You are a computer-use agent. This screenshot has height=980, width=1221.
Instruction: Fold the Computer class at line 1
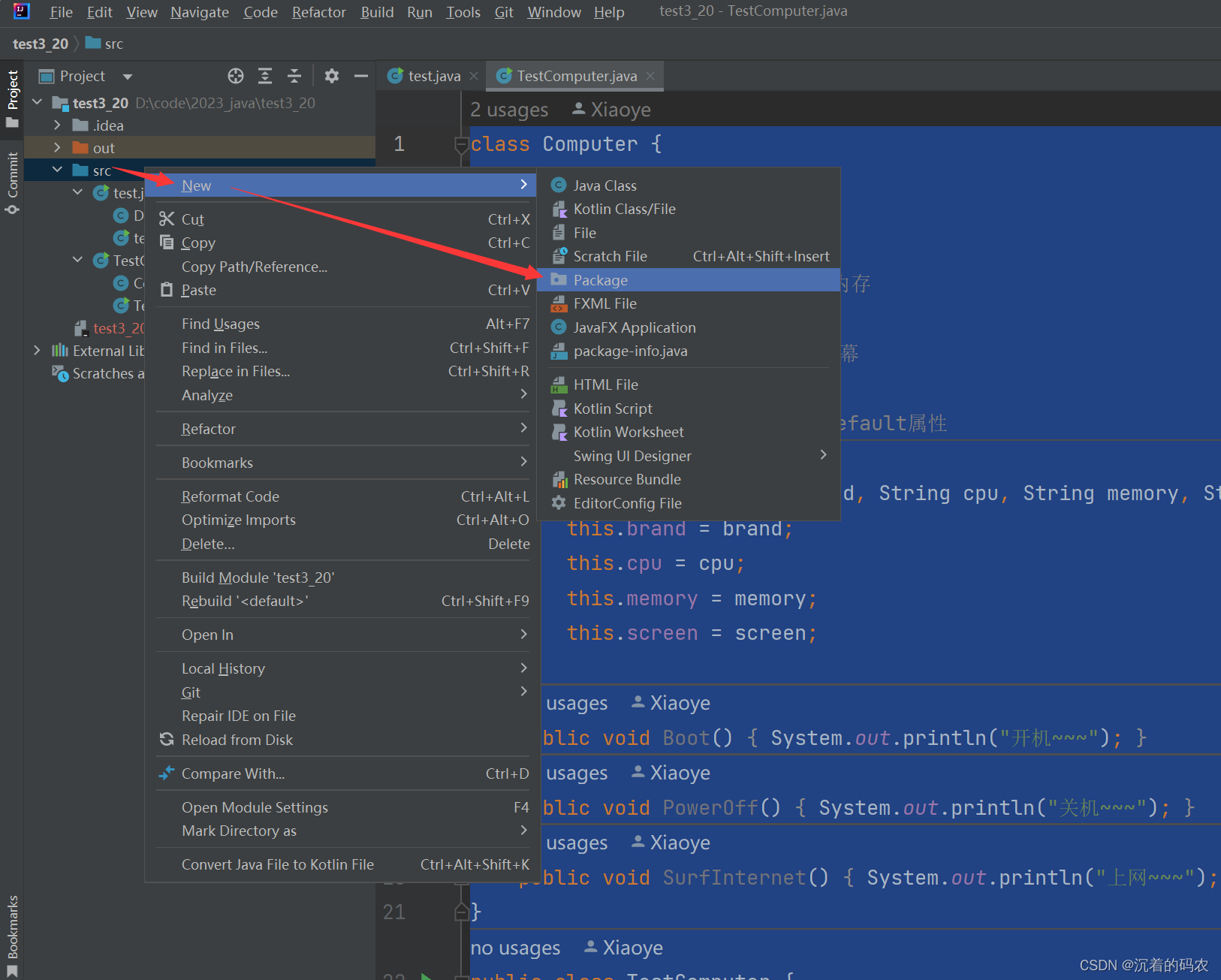click(463, 143)
